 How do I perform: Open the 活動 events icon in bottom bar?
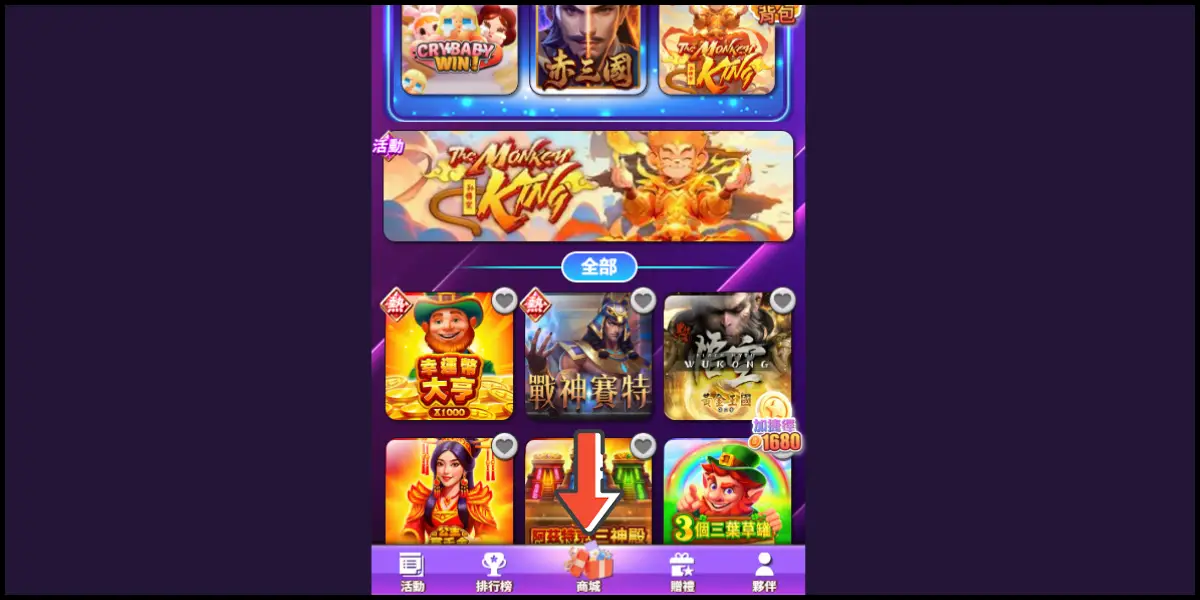point(412,572)
